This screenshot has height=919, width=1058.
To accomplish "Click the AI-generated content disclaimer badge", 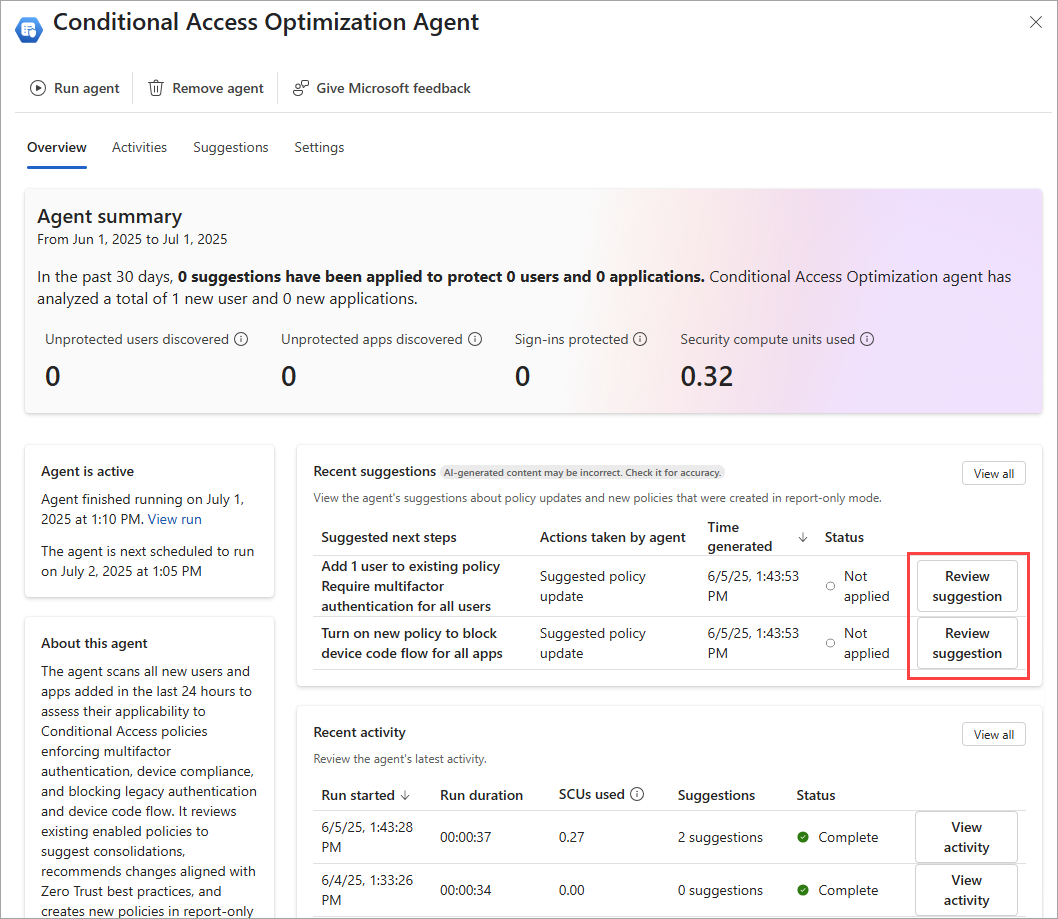I will [582, 472].
